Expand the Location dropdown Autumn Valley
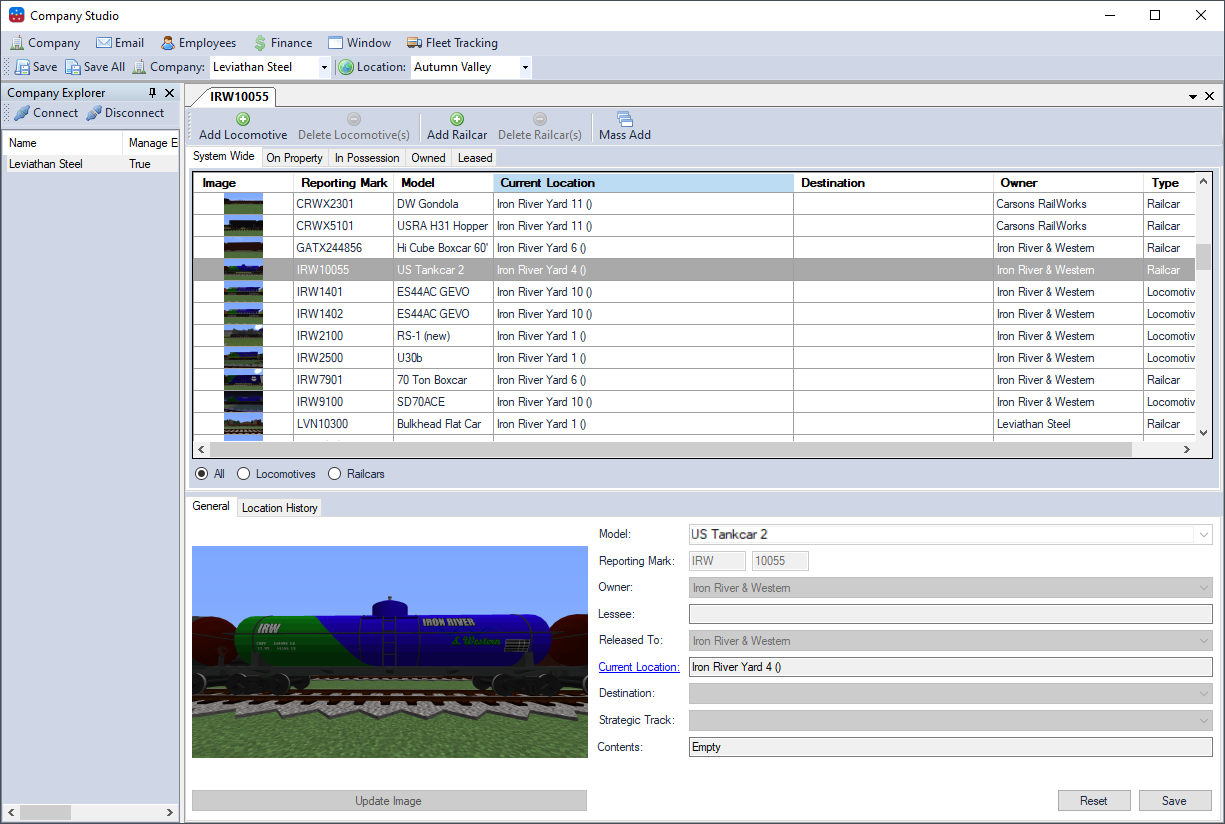The width and height of the screenshot is (1225, 824). click(525, 67)
